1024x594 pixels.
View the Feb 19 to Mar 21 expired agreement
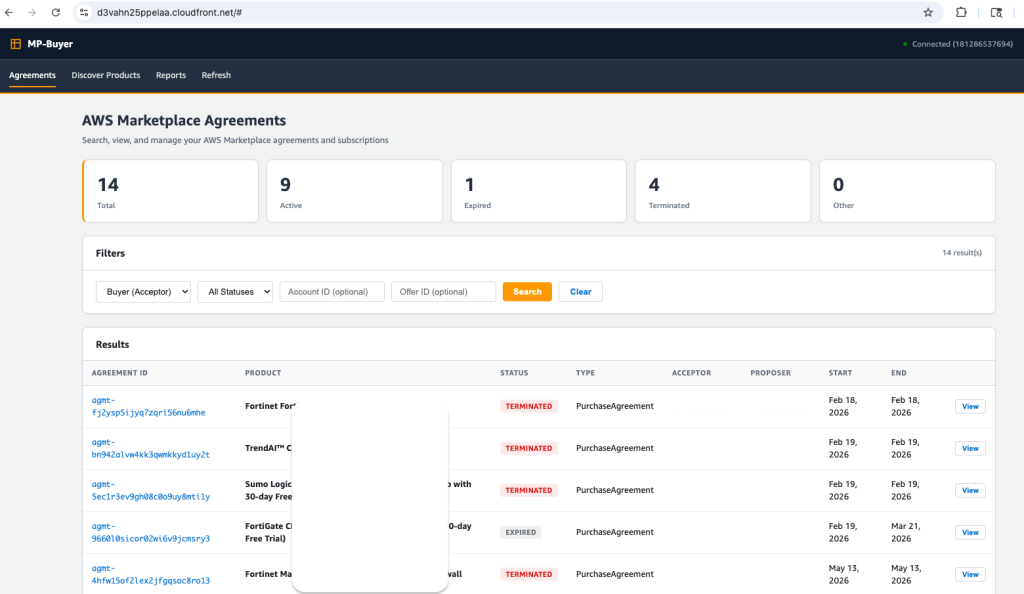tap(970, 533)
